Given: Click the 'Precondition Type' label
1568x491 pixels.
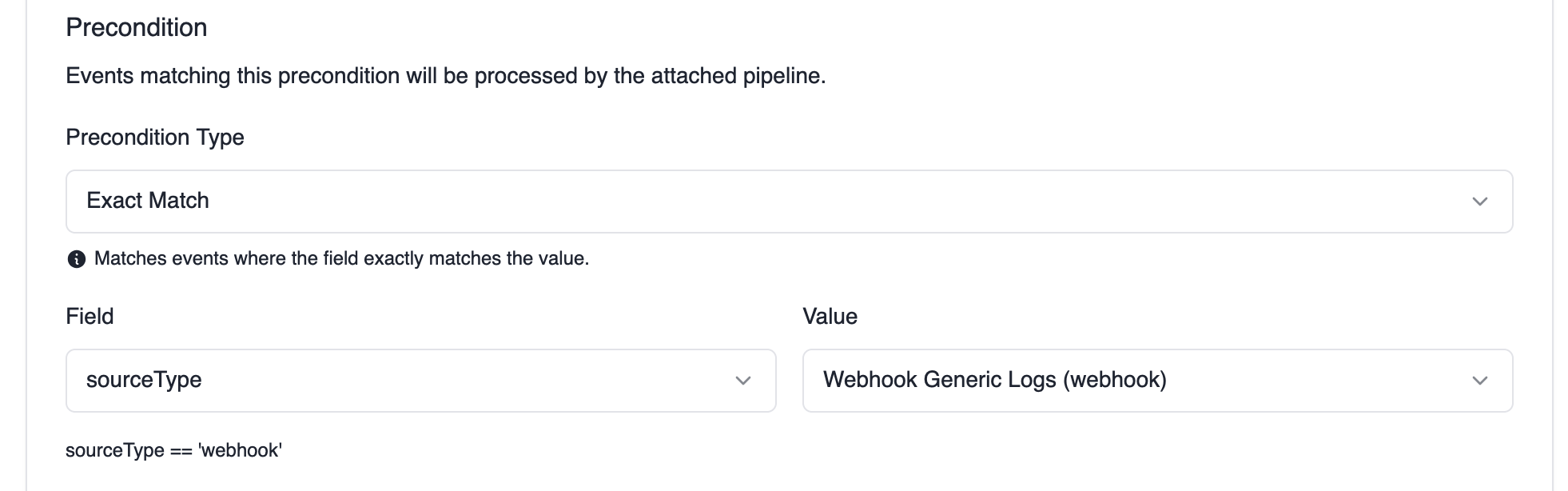Looking at the screenshot, I should click(155, 138).
